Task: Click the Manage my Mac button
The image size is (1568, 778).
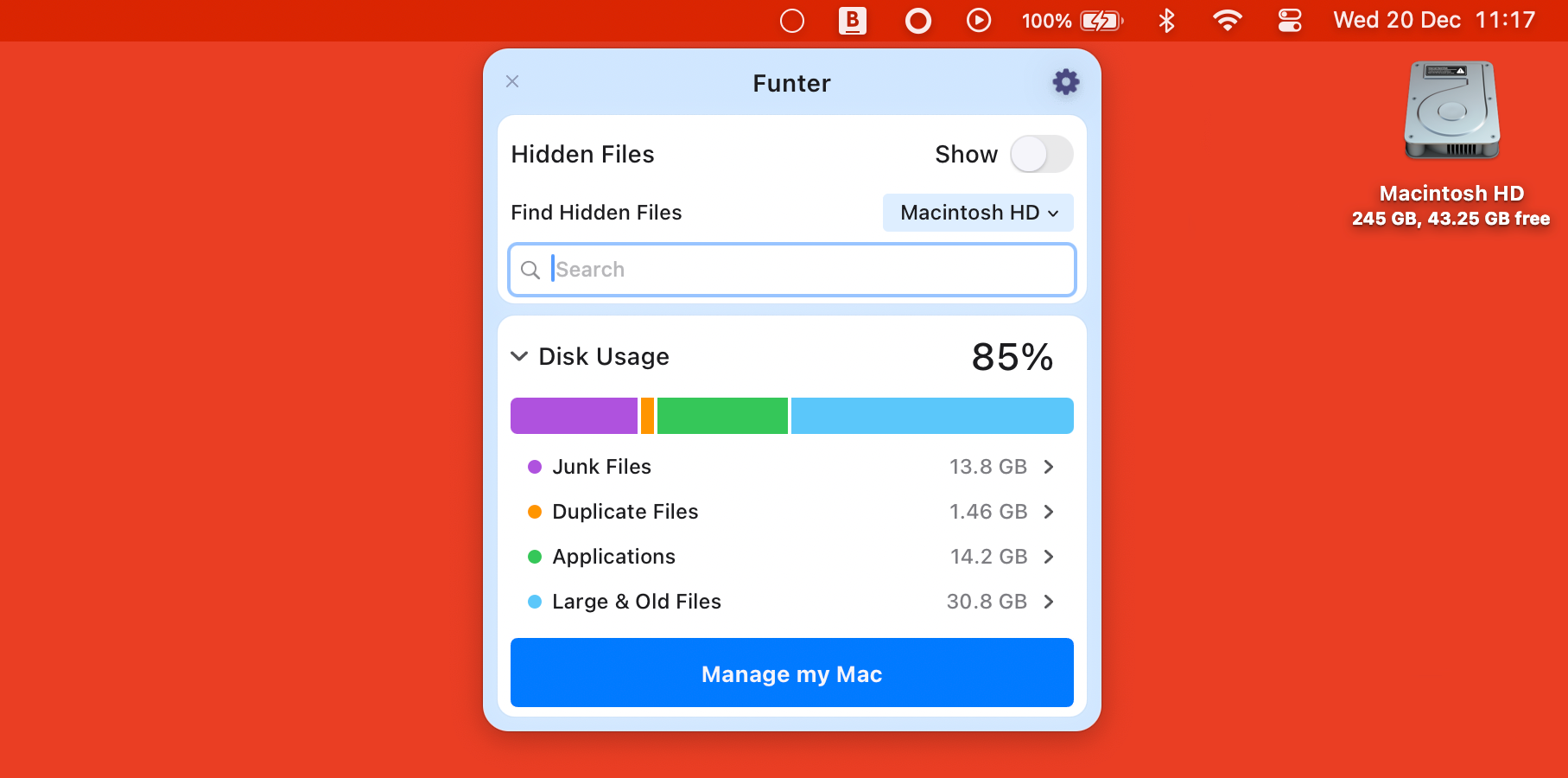Action: [x=792, y=673]
